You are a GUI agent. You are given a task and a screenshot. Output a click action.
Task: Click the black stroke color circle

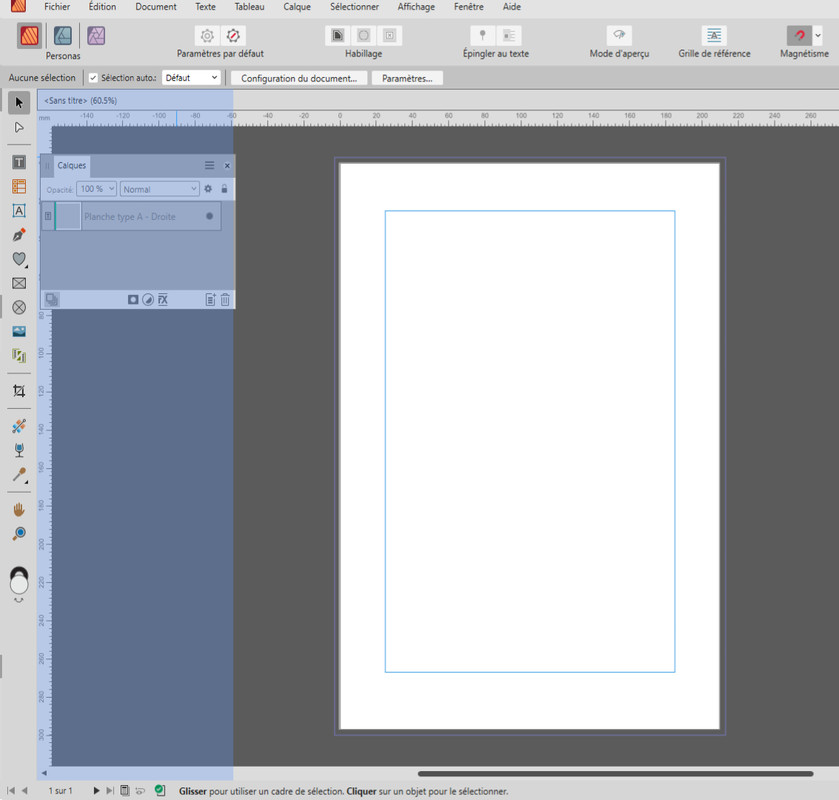[x=19, y=571]
